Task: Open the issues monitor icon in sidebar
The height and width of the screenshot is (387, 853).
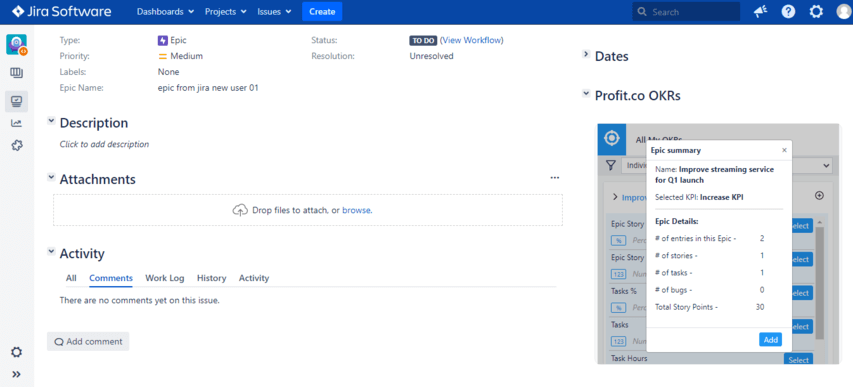Action: [x=16, y=101]
